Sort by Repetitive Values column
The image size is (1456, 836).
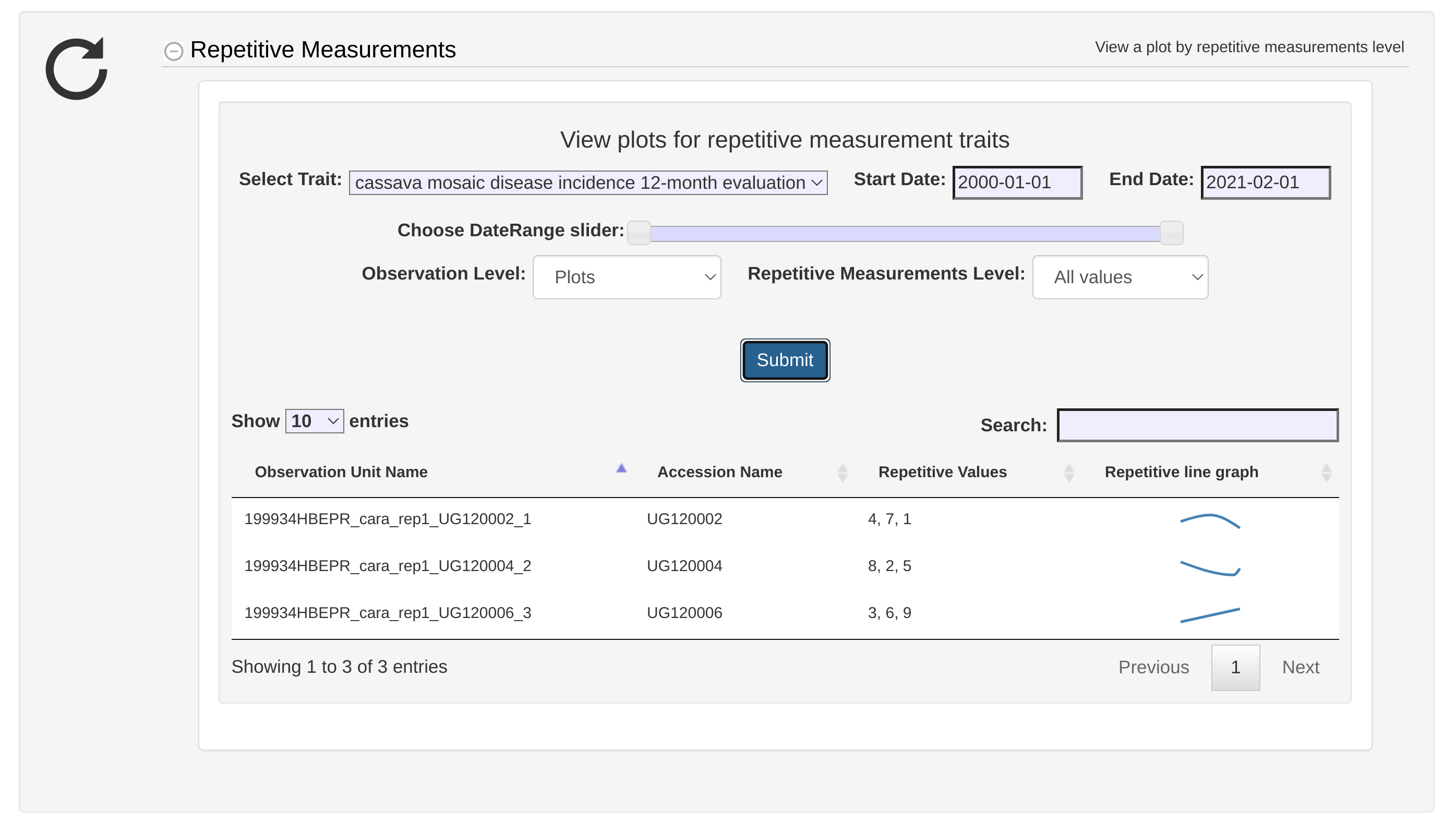coord(968,472)
